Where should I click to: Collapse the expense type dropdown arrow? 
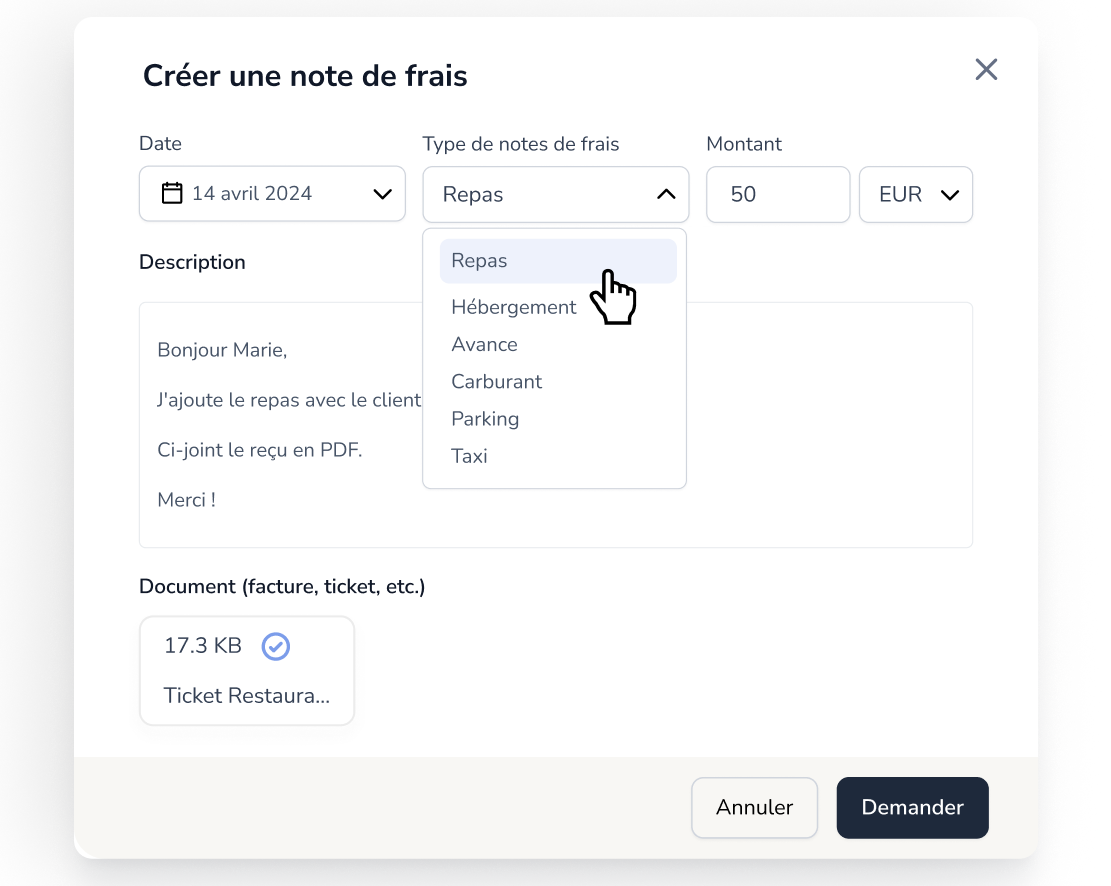tap(666, 194)
